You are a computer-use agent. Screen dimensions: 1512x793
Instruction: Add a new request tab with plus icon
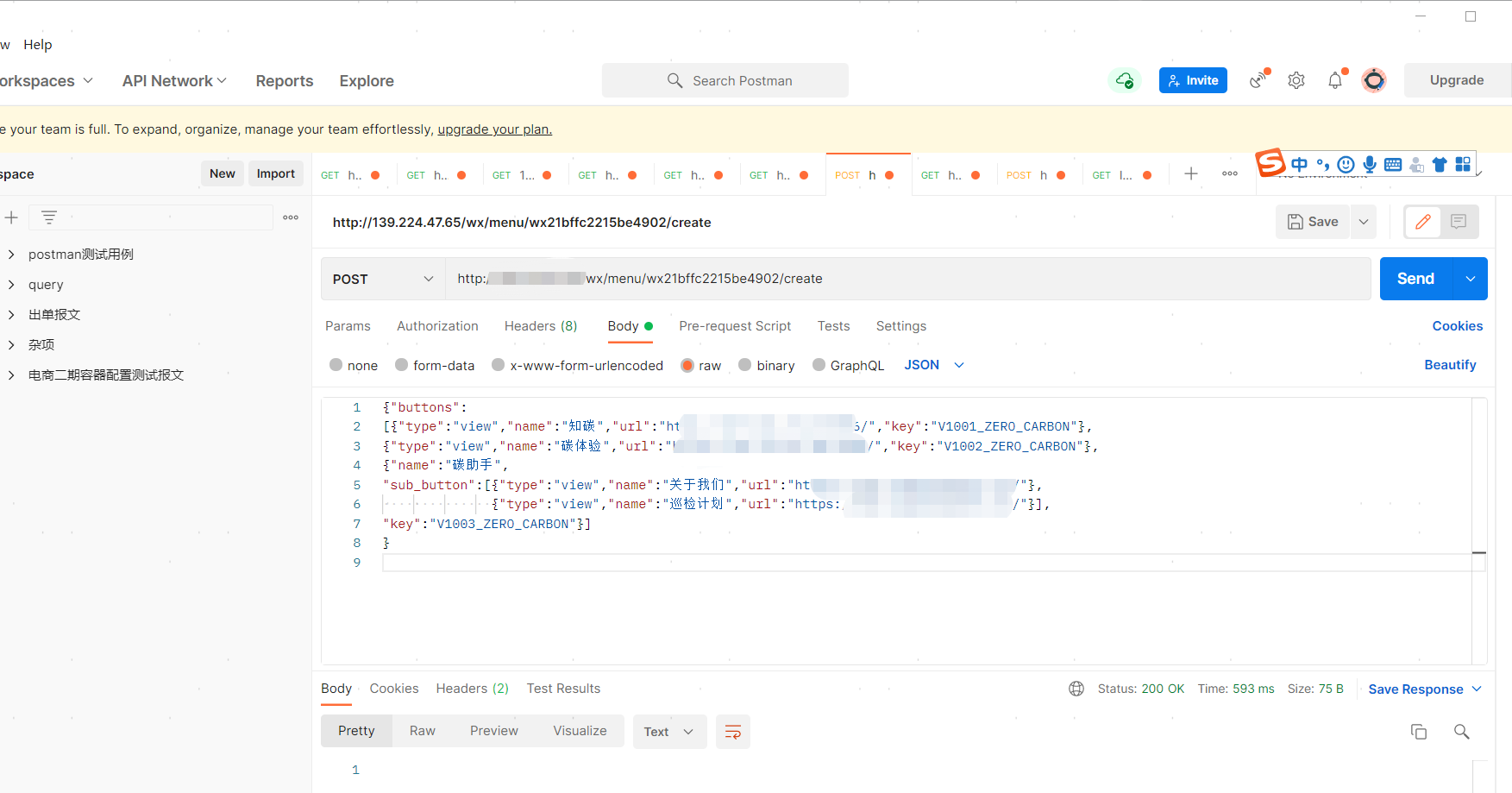[x=1191, y=173]
